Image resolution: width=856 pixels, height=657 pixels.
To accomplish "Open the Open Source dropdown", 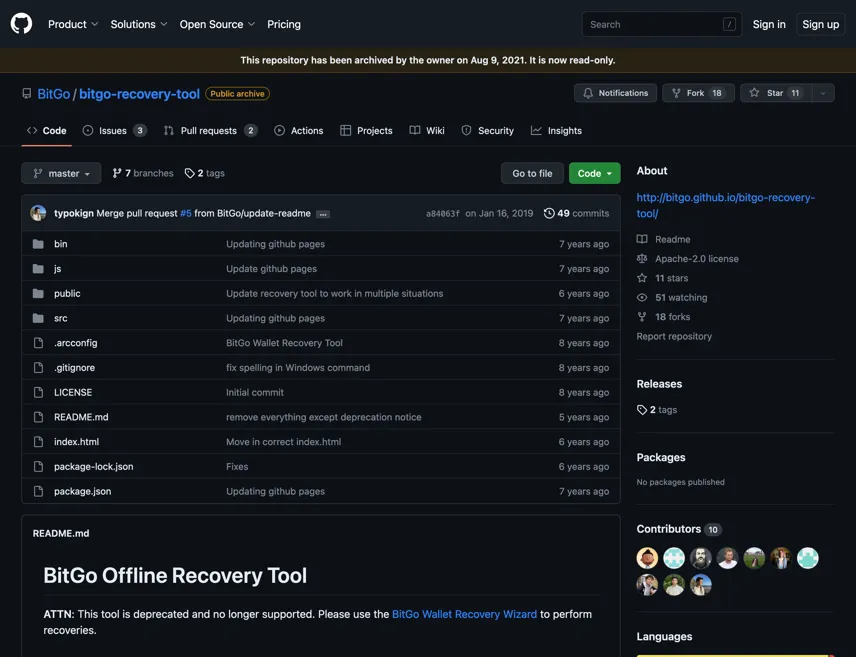I will 217,24.
